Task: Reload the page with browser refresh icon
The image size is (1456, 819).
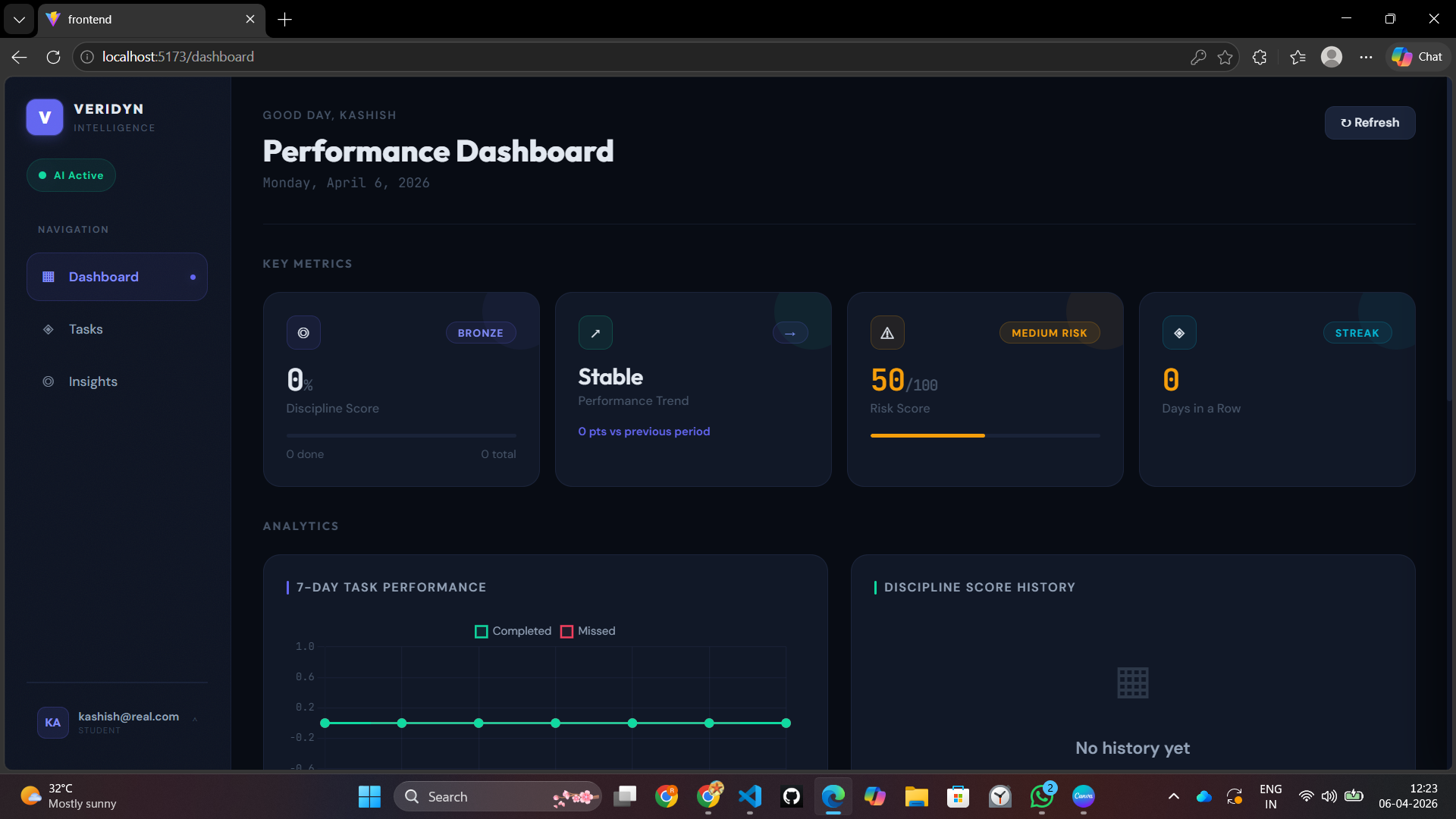Action: (x=53, y=57)
